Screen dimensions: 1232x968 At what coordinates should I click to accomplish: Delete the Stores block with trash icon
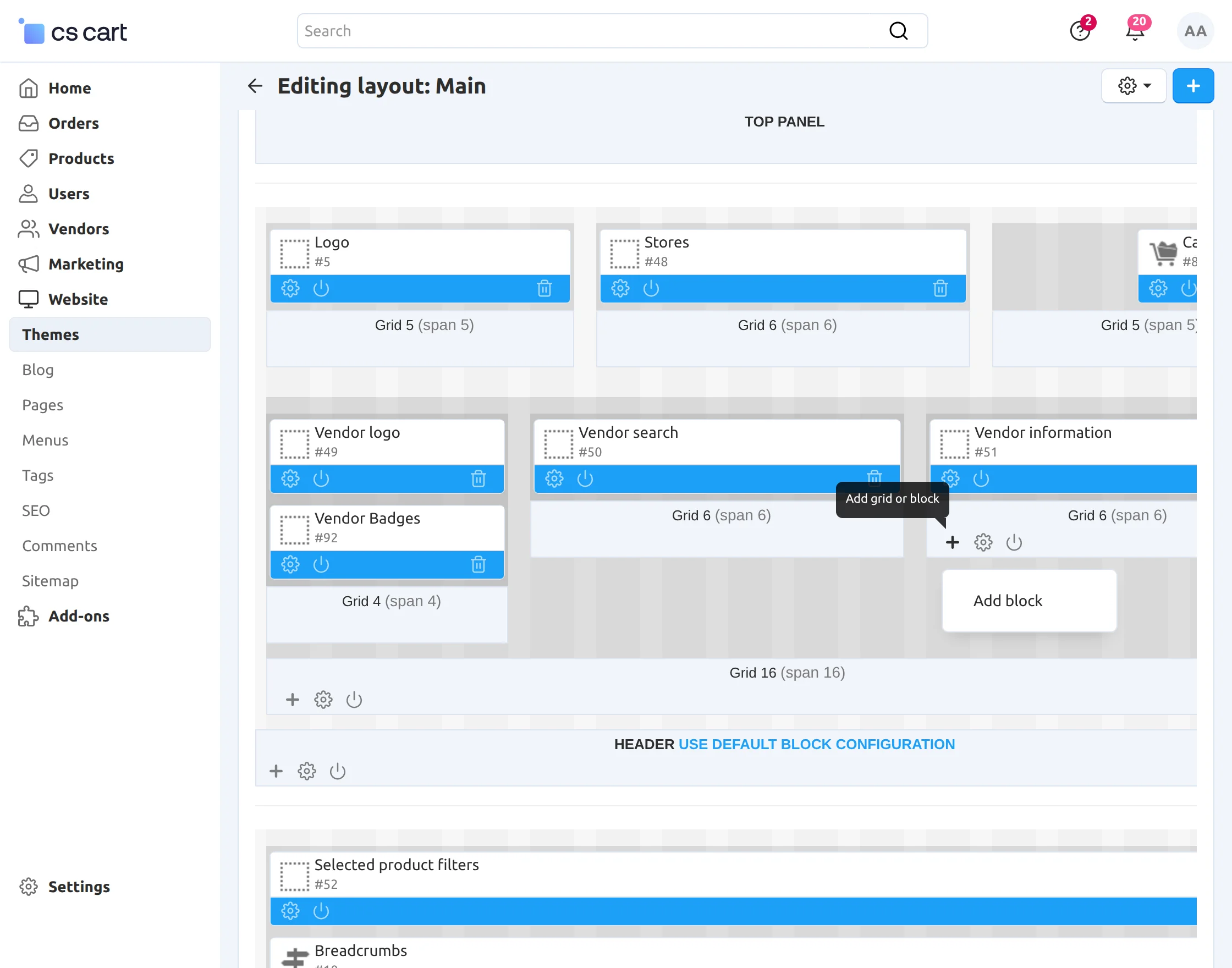940,288
